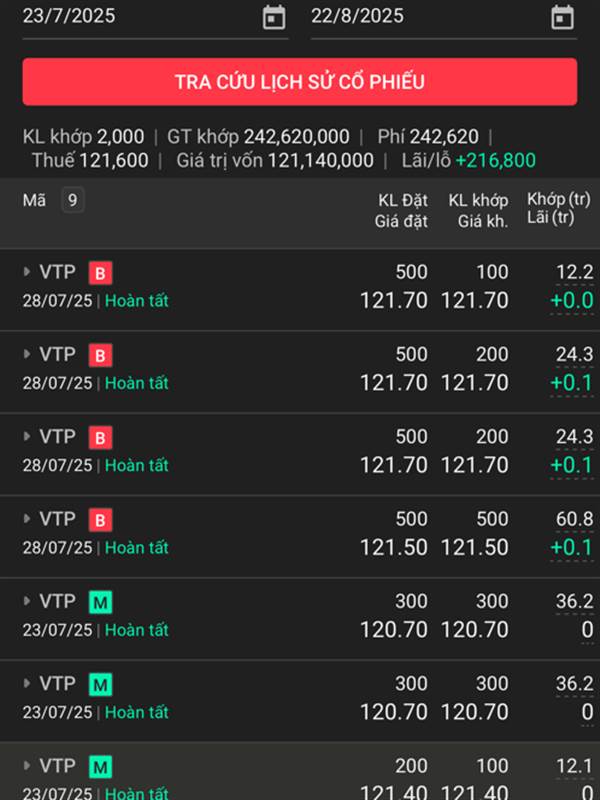Open calendar picker for end date 22/8/2025
This screenshot has height=800, width=600.
(x=562, y=18)
